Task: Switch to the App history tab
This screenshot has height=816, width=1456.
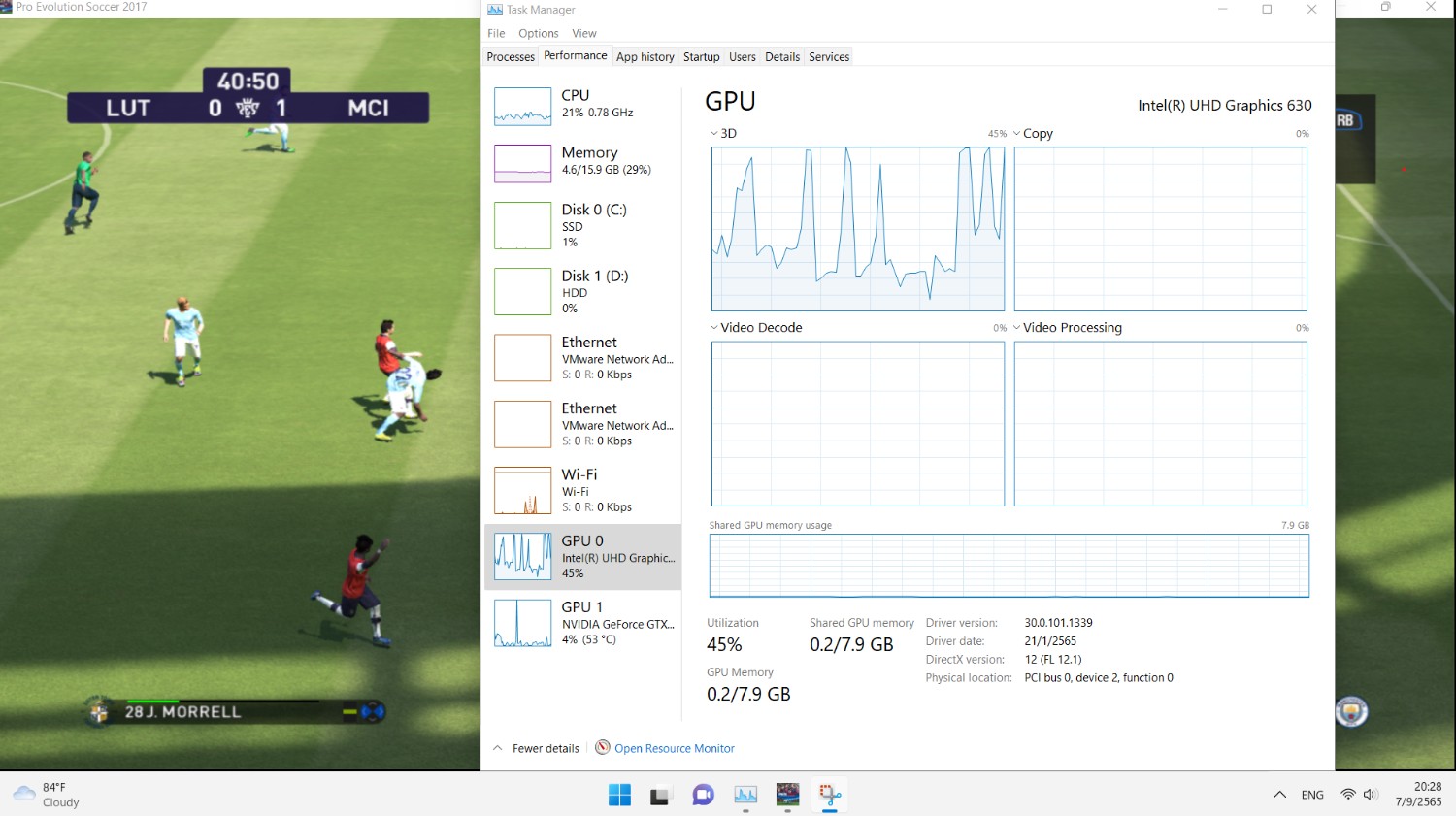Action: click(645, 57)
